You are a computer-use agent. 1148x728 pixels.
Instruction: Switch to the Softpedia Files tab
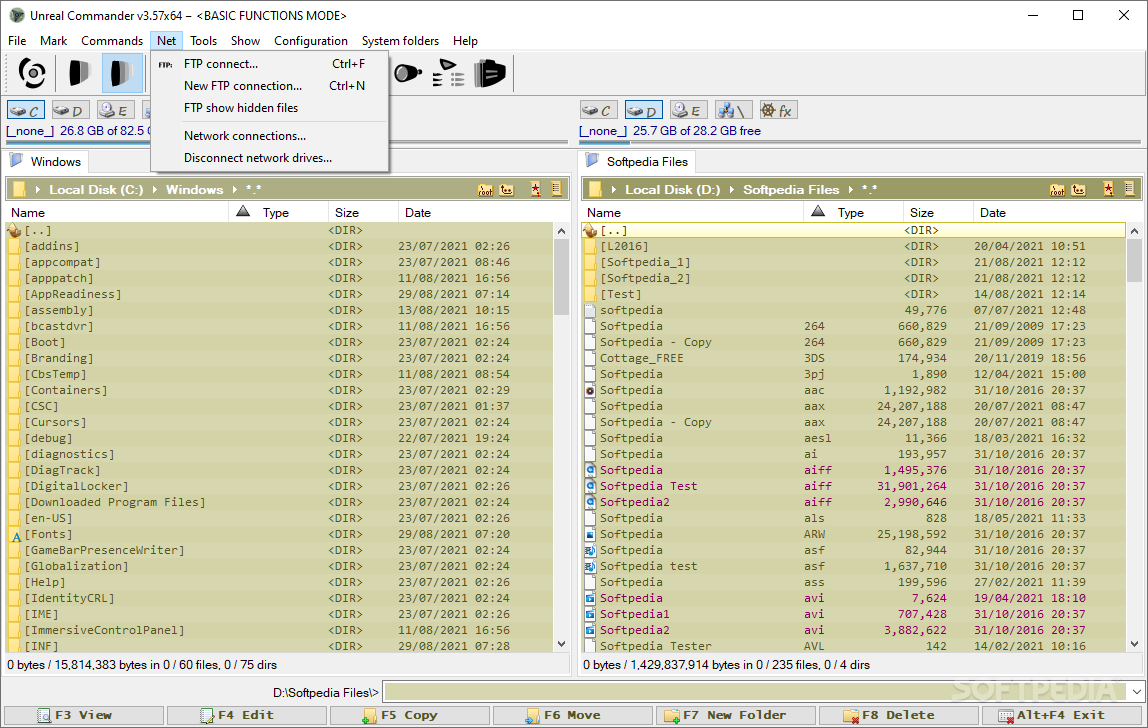pos(639,161)
